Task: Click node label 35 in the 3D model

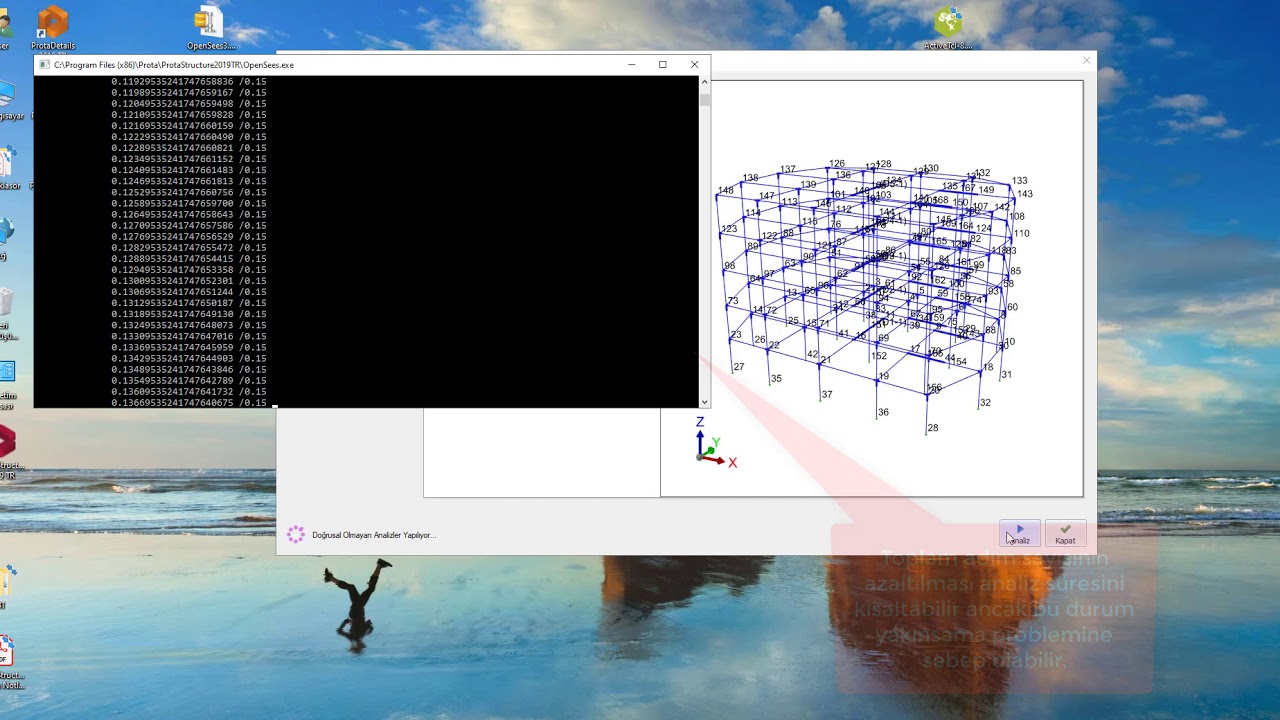Action: coord(776,379)
